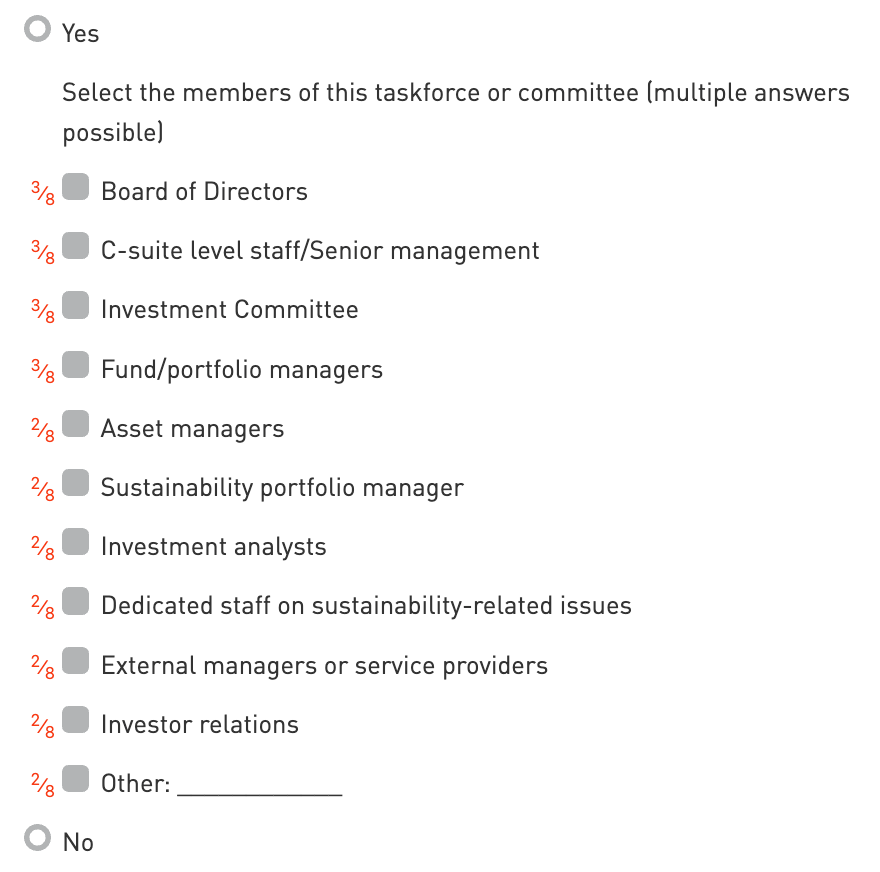Tick C-suite level staff/Senior management checkbox
Image resolution: width=880 pixels, height=872 pixels.
click(x=76, y=247)
